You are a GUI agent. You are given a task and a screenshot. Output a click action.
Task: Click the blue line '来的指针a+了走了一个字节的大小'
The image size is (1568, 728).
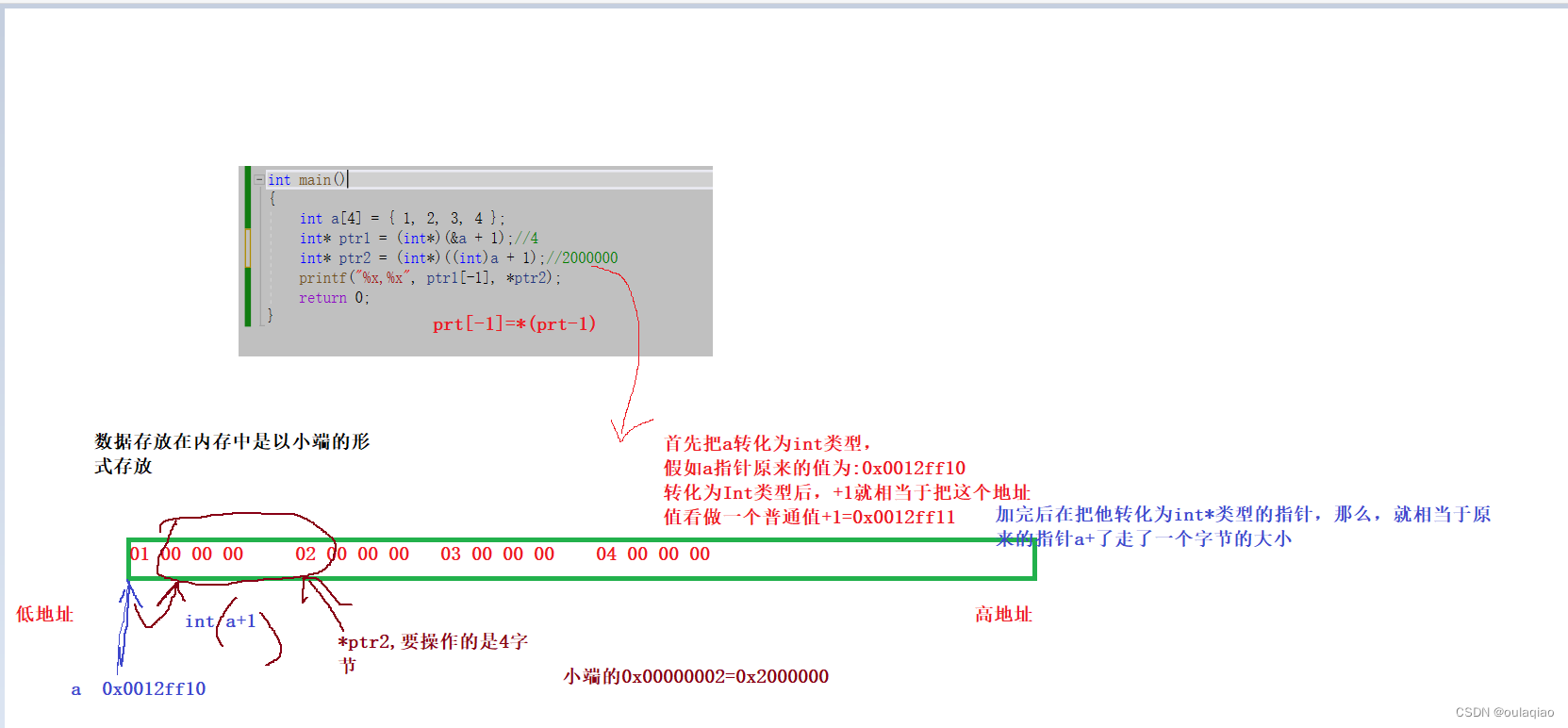pos(1143,538)
